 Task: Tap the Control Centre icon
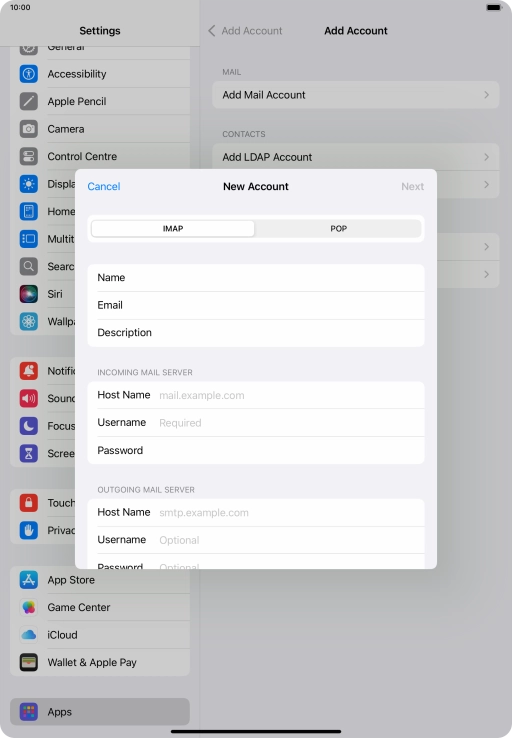29,156
